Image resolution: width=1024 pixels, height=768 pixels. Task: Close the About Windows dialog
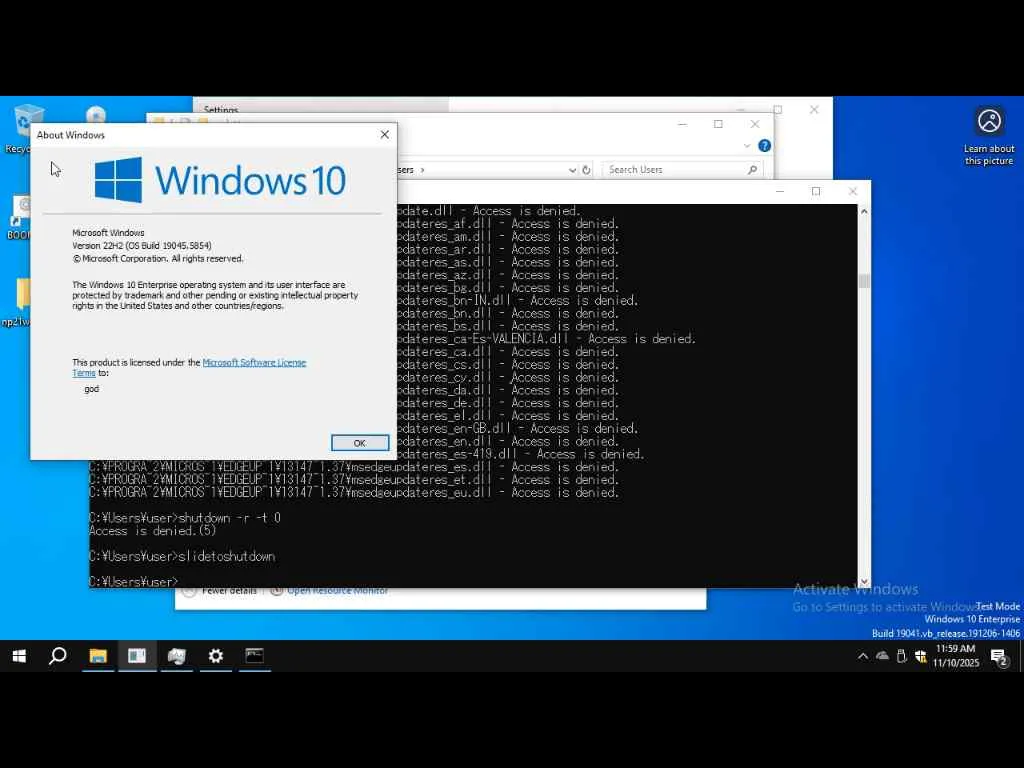(385, 135)
